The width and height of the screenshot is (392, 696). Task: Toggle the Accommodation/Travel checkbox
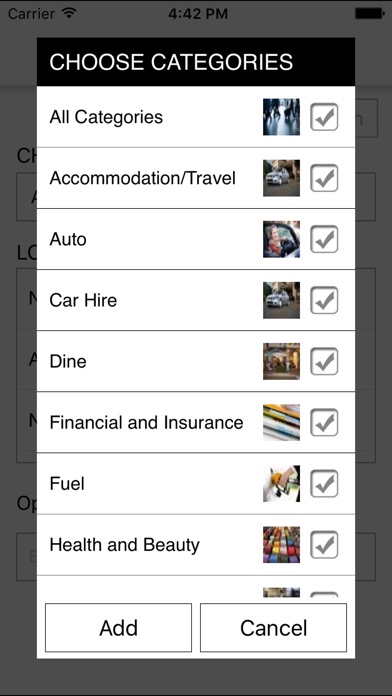click(324, 178)
